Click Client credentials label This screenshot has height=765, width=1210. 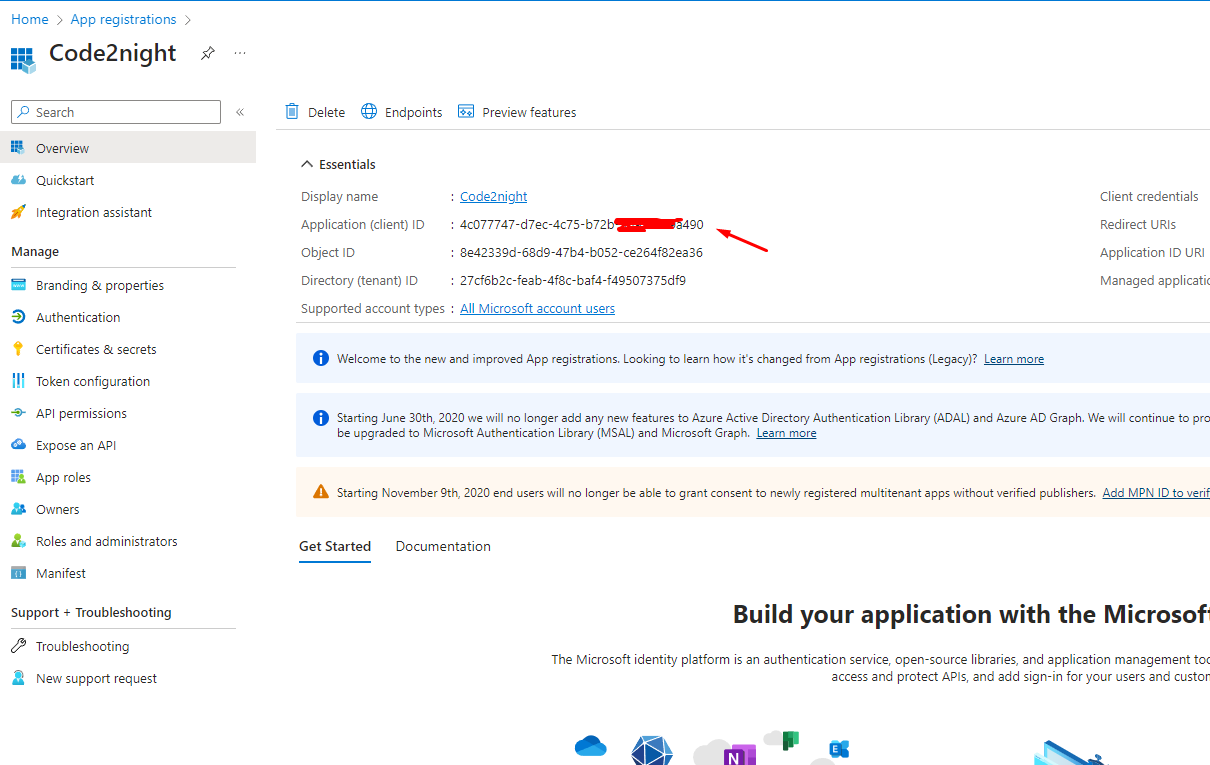coord(1149,197)
